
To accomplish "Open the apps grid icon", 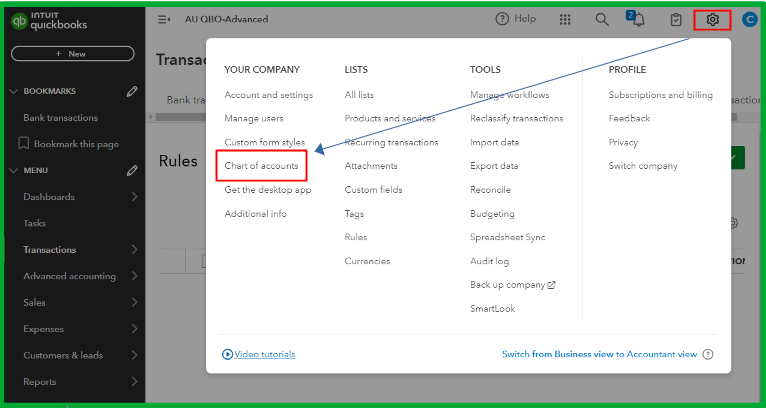I will tap(565, 20).
